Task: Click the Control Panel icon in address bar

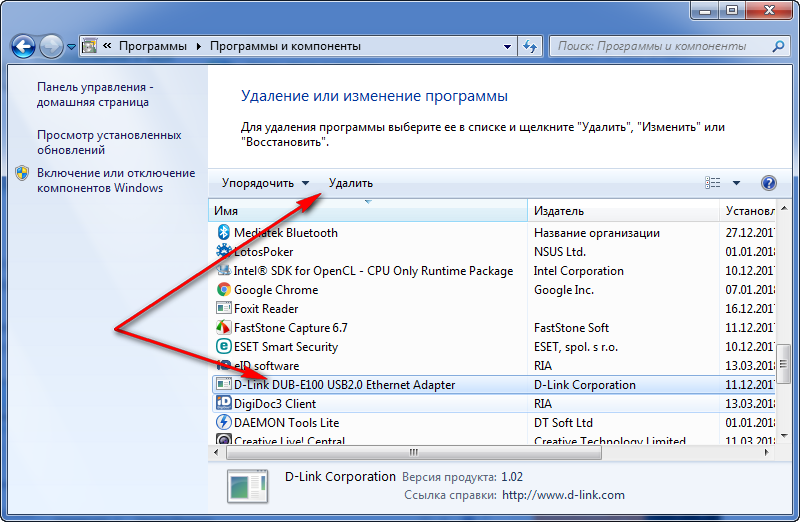Action: 90,46
